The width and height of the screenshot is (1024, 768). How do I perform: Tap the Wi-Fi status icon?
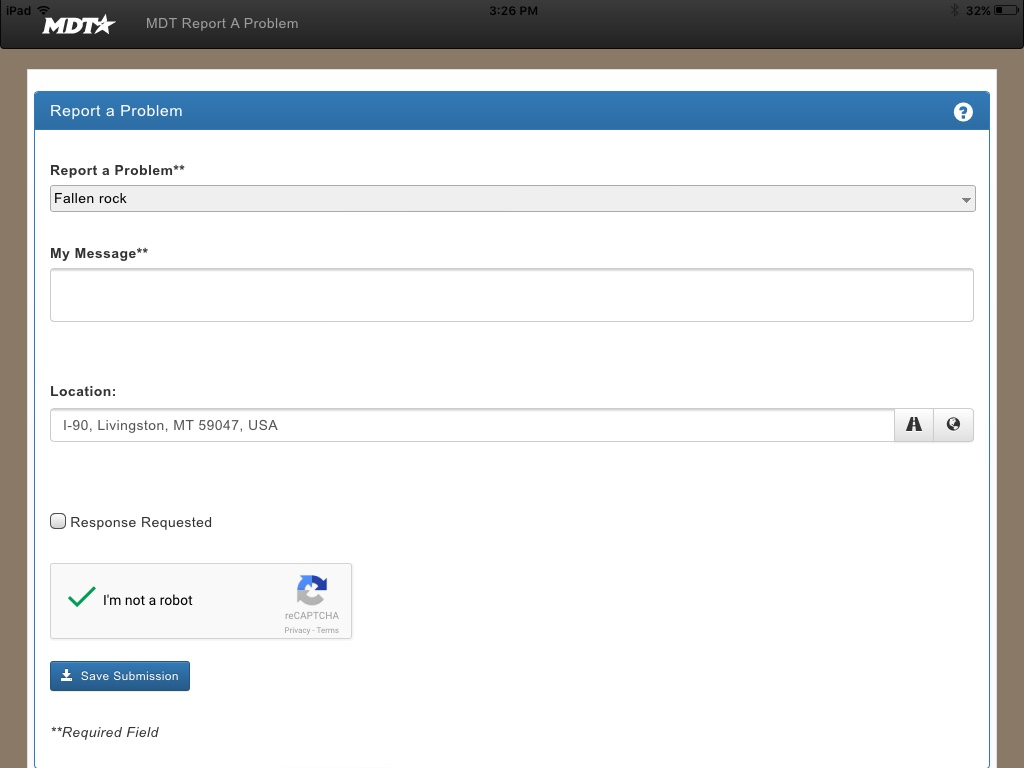44,10
